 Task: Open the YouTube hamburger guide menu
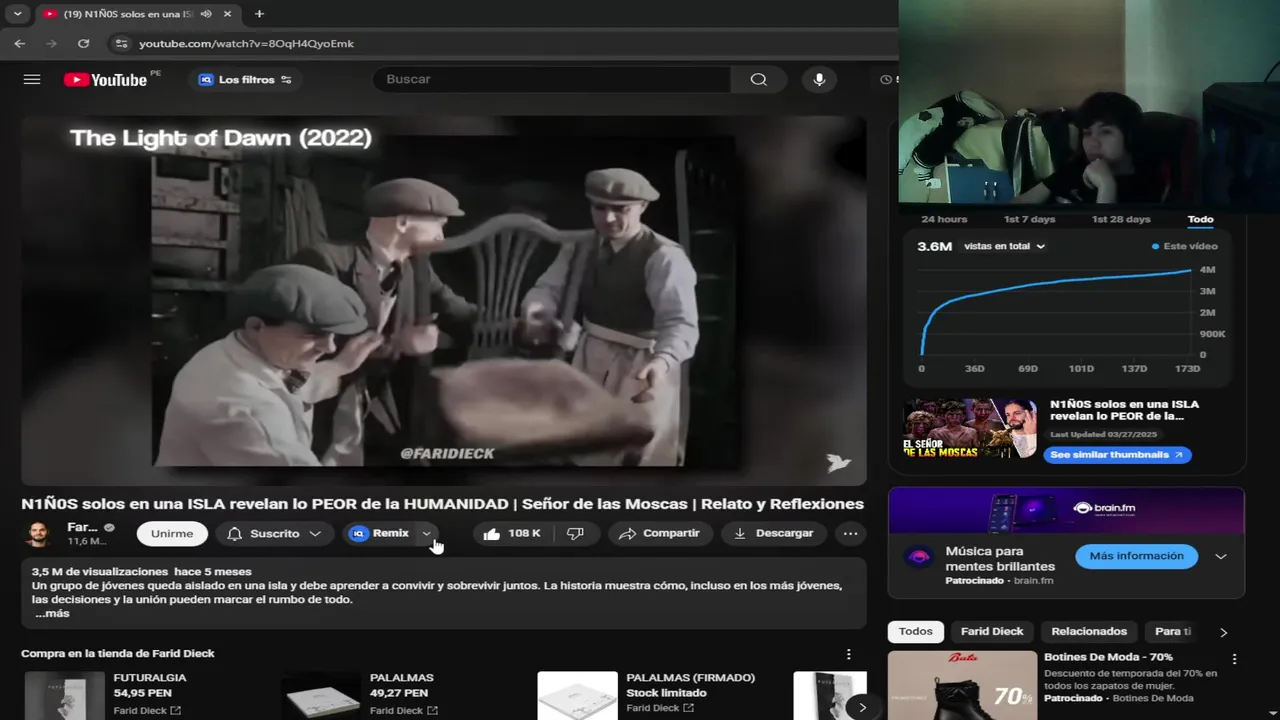point(32,79)
